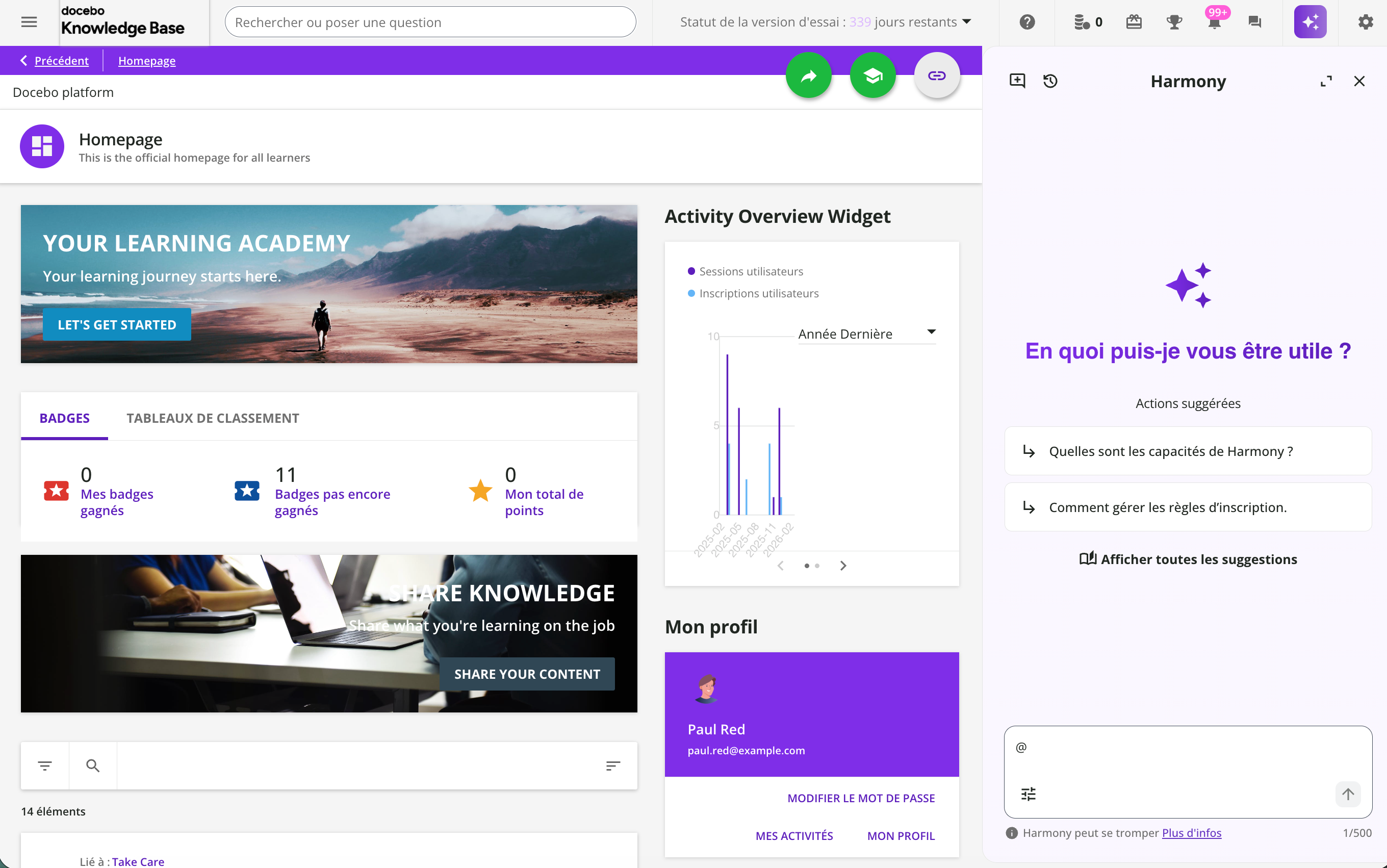Viewport: 1387px width, 868px height.
Task: Open Harmony input settings sliders icon
Action: 1029,794
